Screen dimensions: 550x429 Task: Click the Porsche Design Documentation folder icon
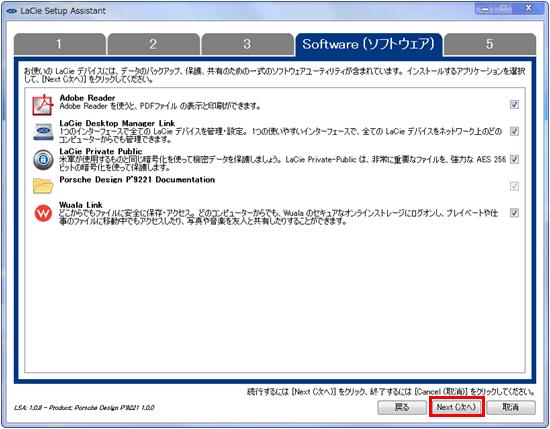pyautogui.click(x=43, y=186)
